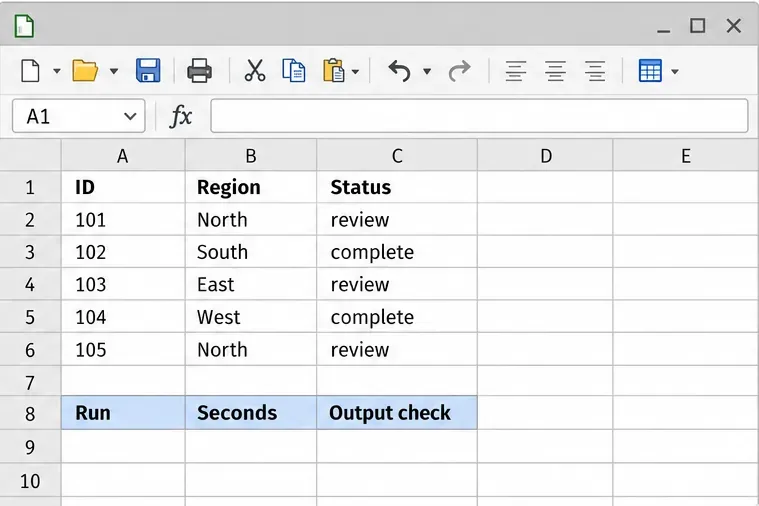
Task: Open the New document dropdown arrow
Action: coord(57,72)
